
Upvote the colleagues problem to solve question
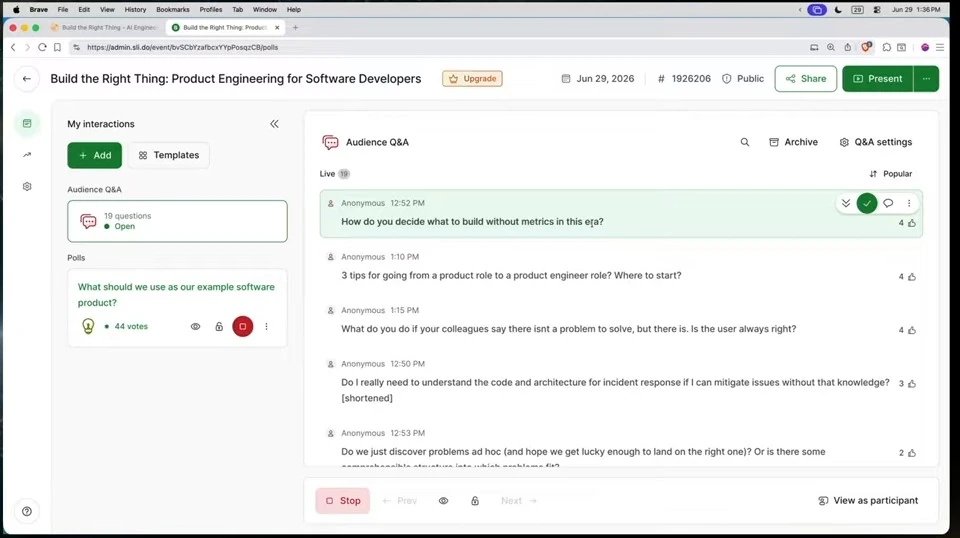(x=912, y=331)
